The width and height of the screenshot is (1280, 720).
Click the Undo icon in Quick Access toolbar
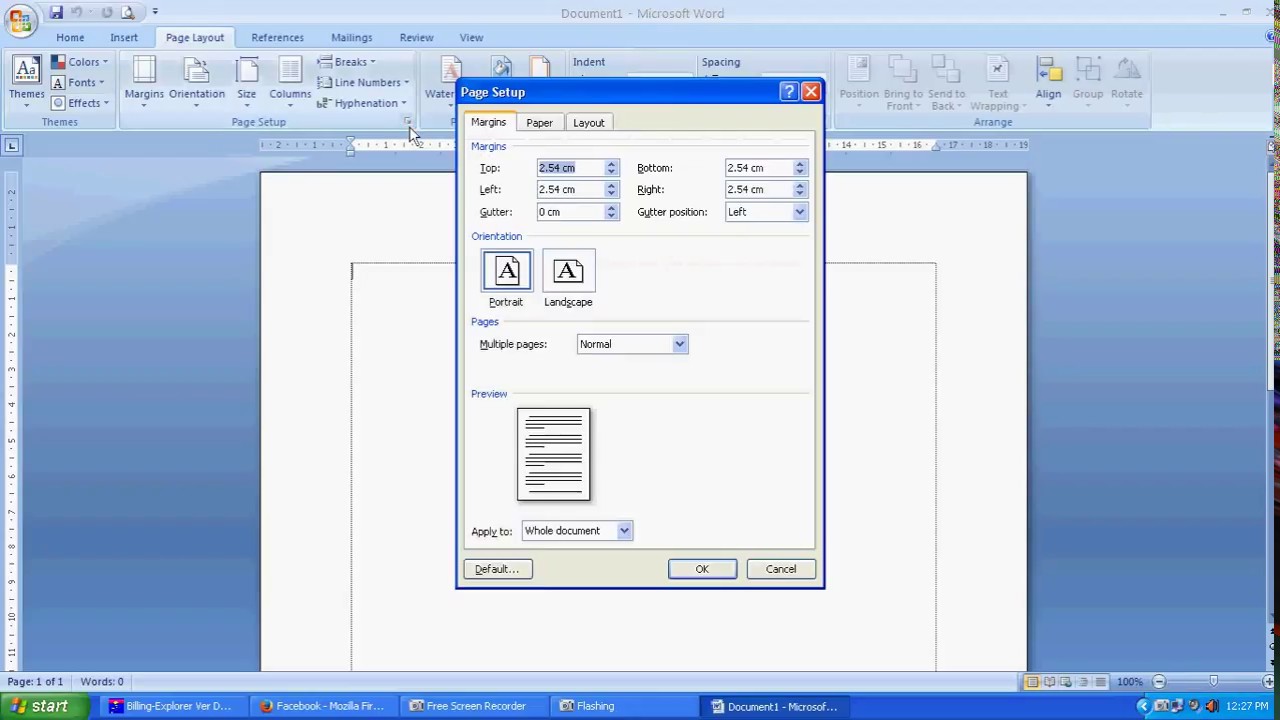click(x=76, y=13)
